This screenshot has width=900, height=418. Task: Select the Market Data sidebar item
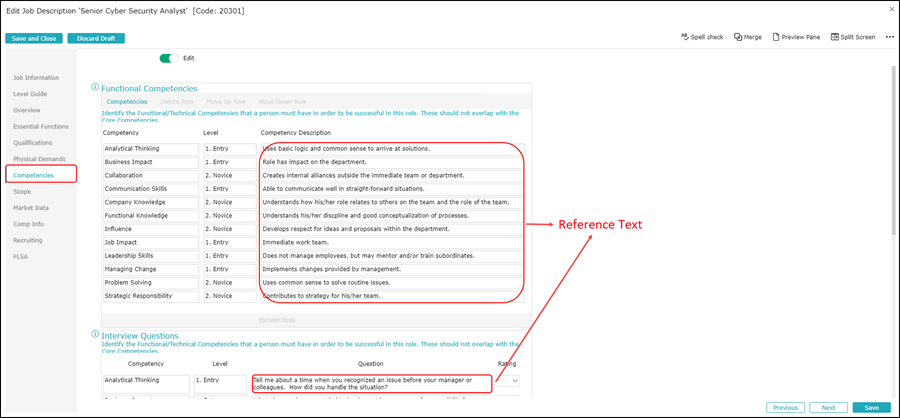[x=31, y=207]
